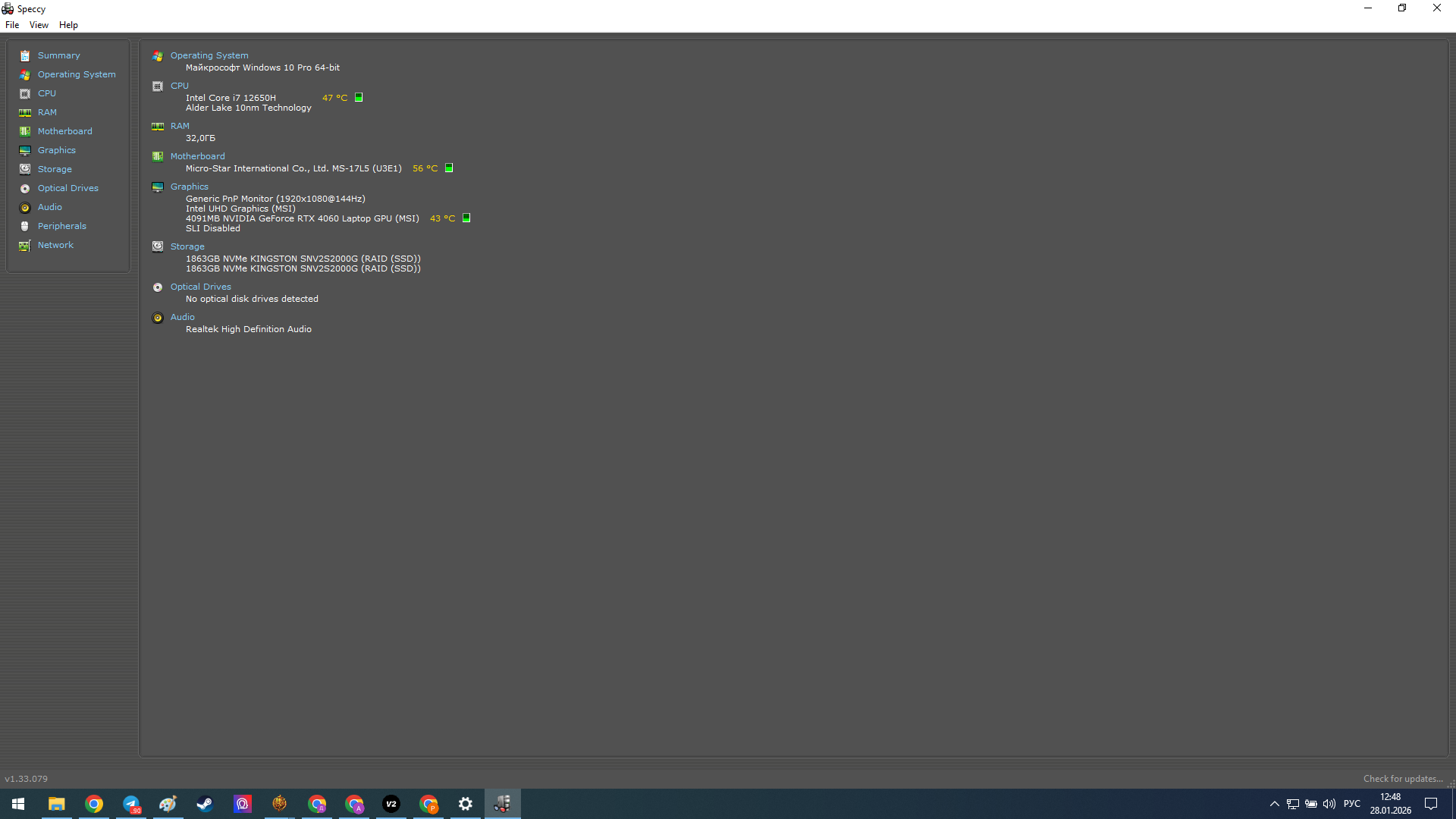Open the Help menu
Image resolution: width=1456 pixels, height=819 pixels.
click(68, 25)
